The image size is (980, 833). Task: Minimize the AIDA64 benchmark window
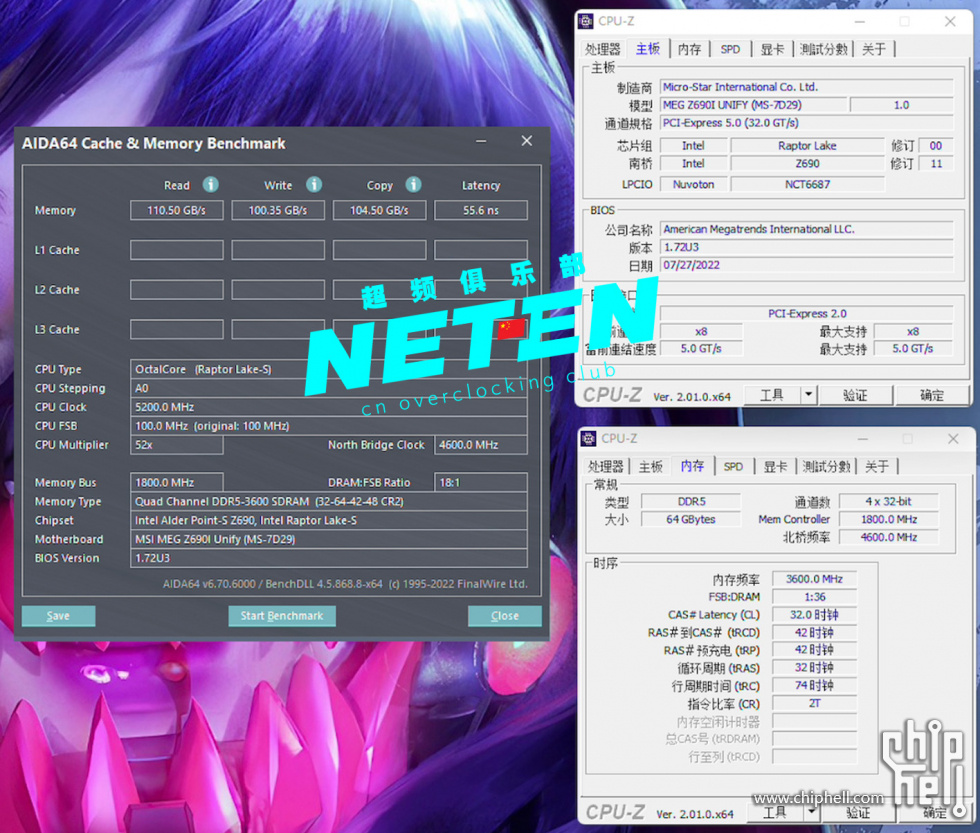pyautogui.click(x=481, y=141)
